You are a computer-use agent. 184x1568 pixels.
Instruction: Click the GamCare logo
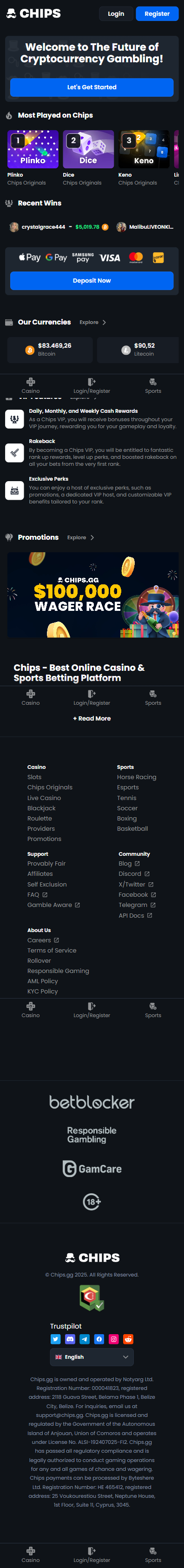[92, 1168]
